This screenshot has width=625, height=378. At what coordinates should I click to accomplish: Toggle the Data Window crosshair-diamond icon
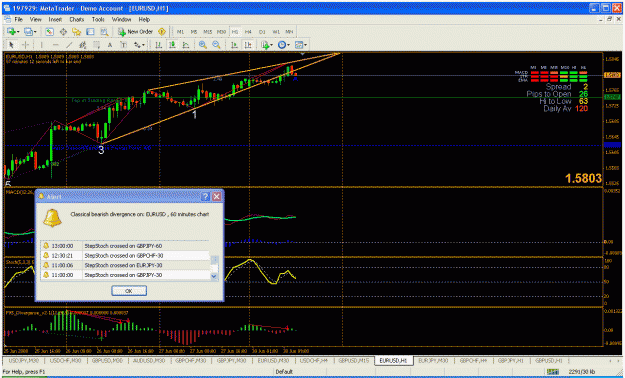[x=63, y=32]
